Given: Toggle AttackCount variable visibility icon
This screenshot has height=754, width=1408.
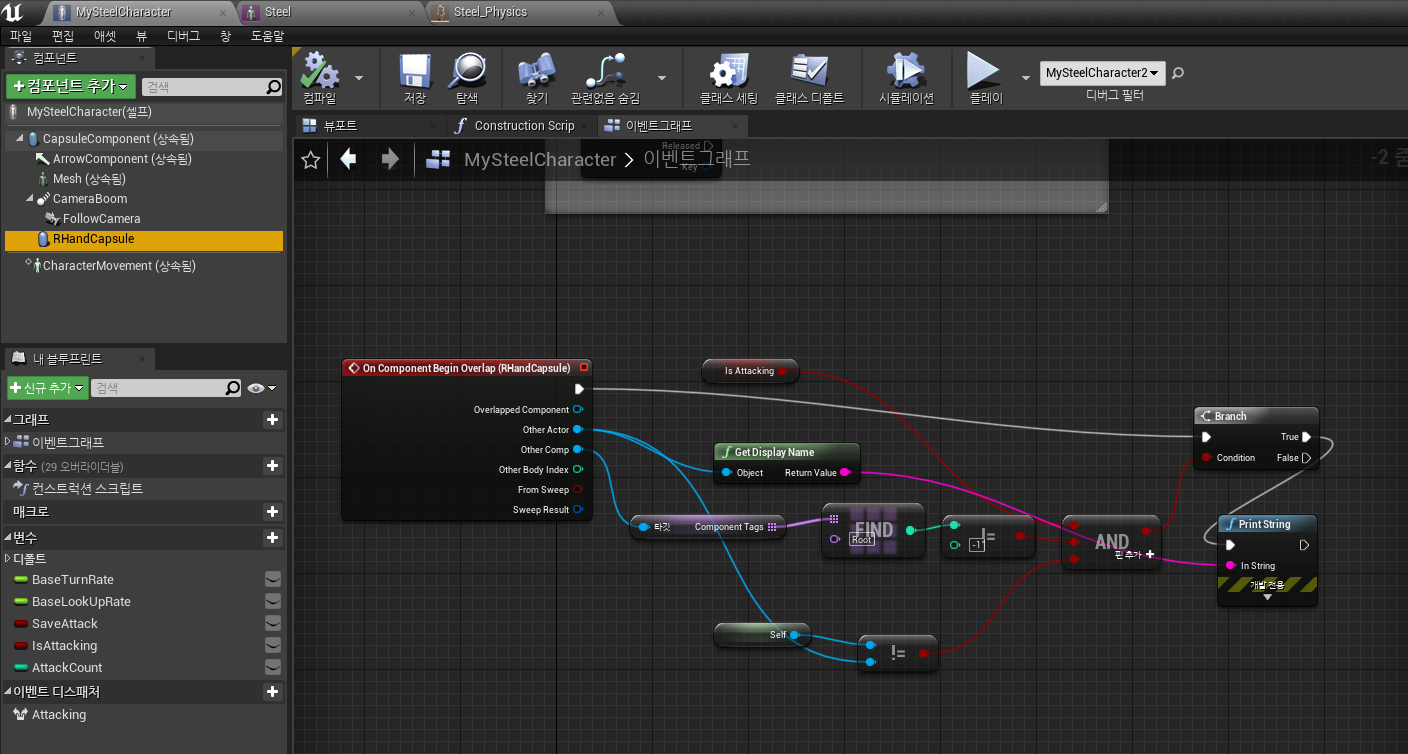Looking at the screenshot, I should pos(273,668).
